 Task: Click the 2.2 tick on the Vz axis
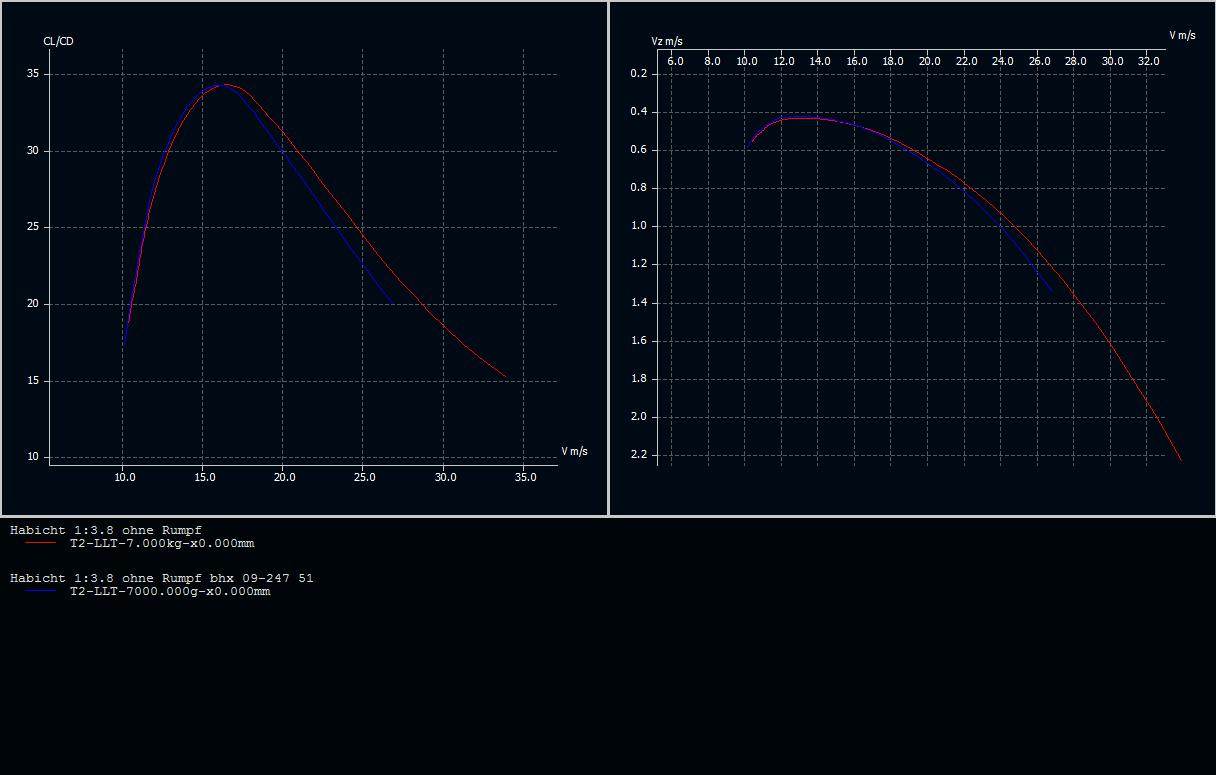point(639,455)
